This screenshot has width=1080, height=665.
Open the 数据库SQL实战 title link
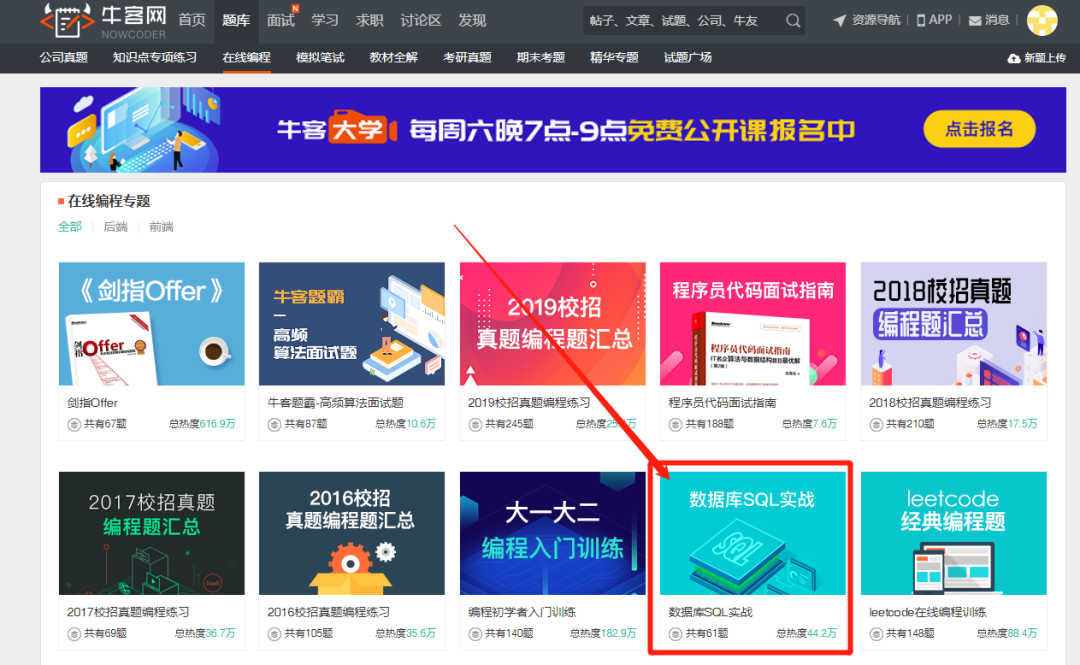point(710,612)
